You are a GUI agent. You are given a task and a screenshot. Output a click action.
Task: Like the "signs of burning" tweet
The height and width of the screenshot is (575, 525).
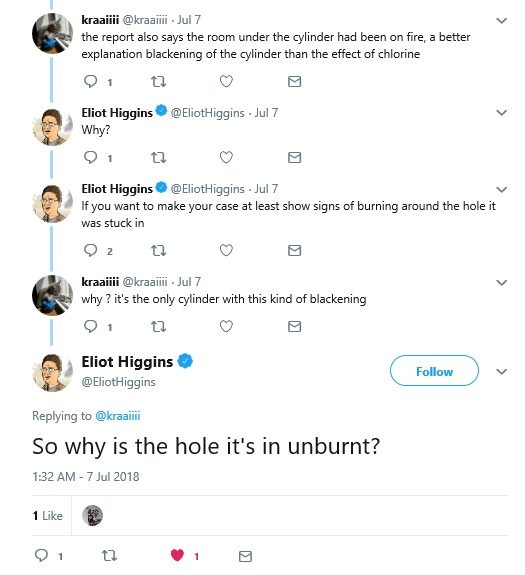(226, 250)
